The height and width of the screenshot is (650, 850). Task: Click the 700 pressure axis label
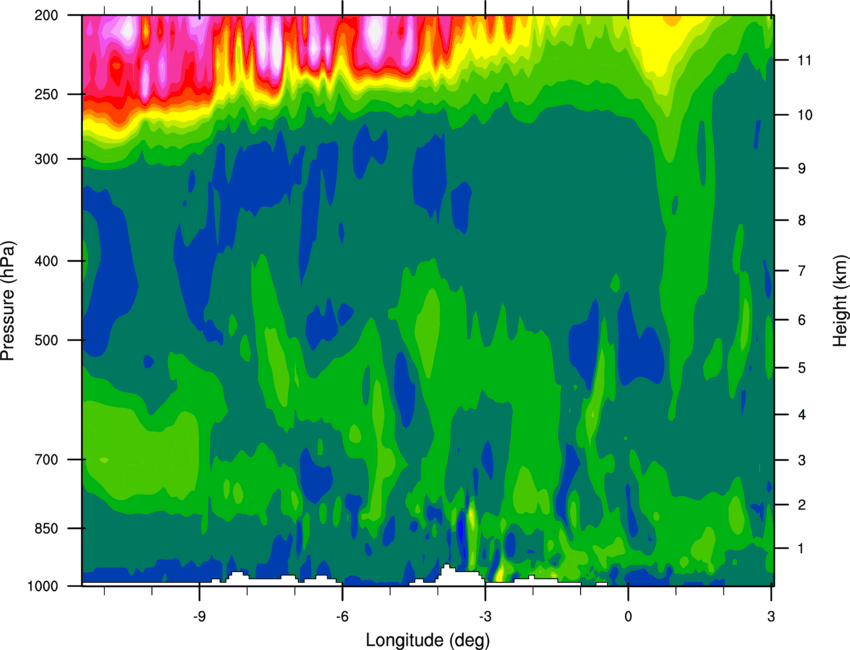click(x=46, y=459)
